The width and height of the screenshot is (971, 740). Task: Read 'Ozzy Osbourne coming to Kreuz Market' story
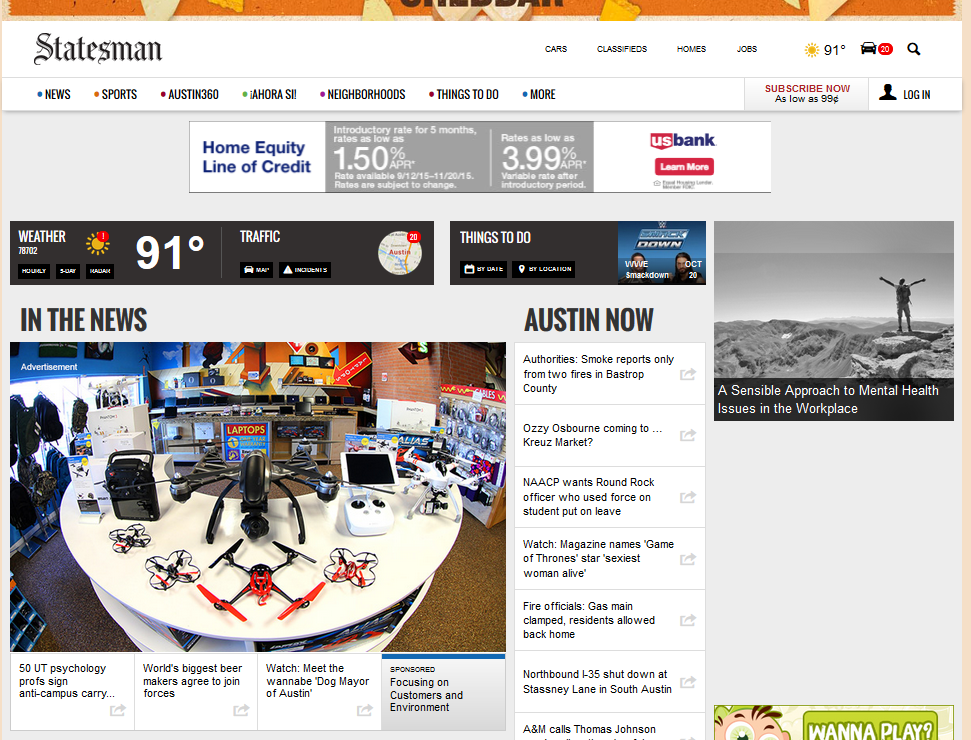tap(592, 435)
